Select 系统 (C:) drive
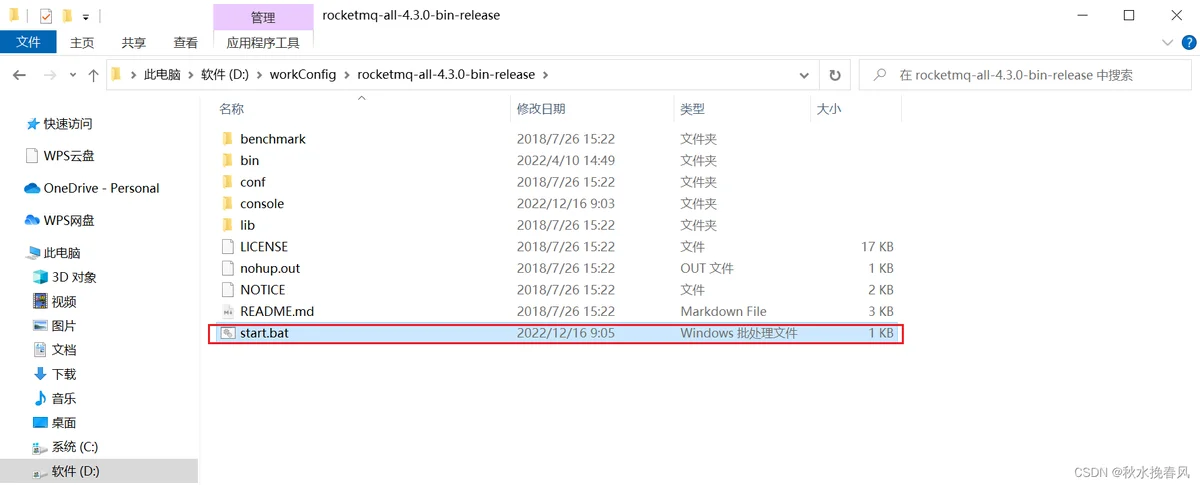This screenshot has width=1200, height=485. 74,447
